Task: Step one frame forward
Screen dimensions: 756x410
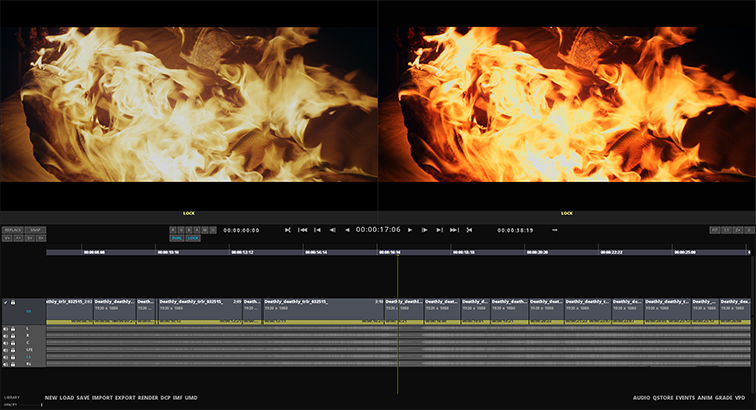Action: click(x=424, y=230)
